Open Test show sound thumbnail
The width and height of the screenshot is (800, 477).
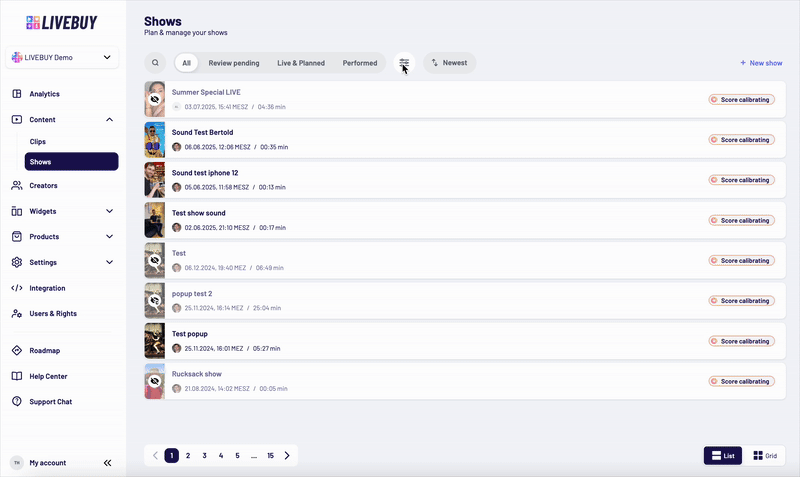pos(155,220)
